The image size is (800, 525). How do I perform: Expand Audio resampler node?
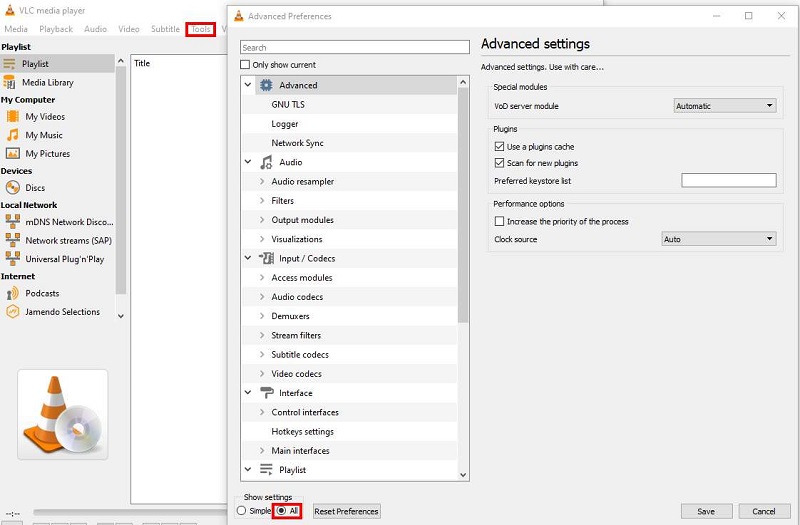(x=262, y=181)
